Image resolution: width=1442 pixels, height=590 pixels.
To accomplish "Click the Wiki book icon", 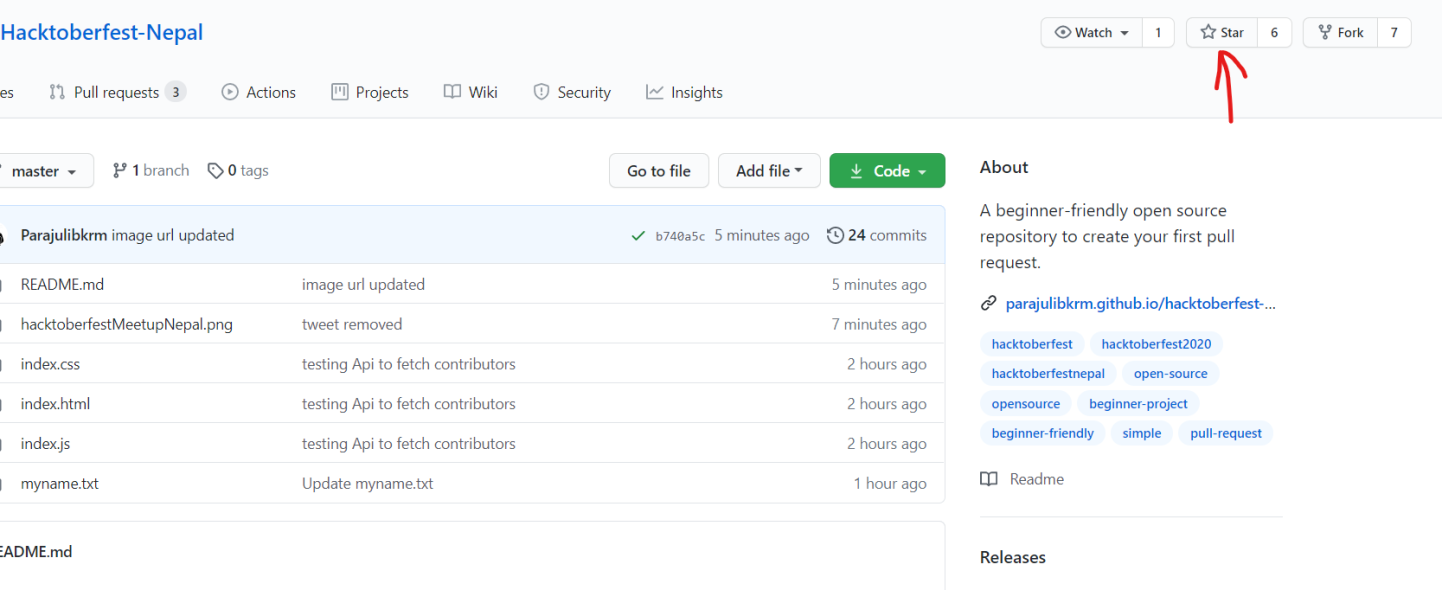I will 453,92.
